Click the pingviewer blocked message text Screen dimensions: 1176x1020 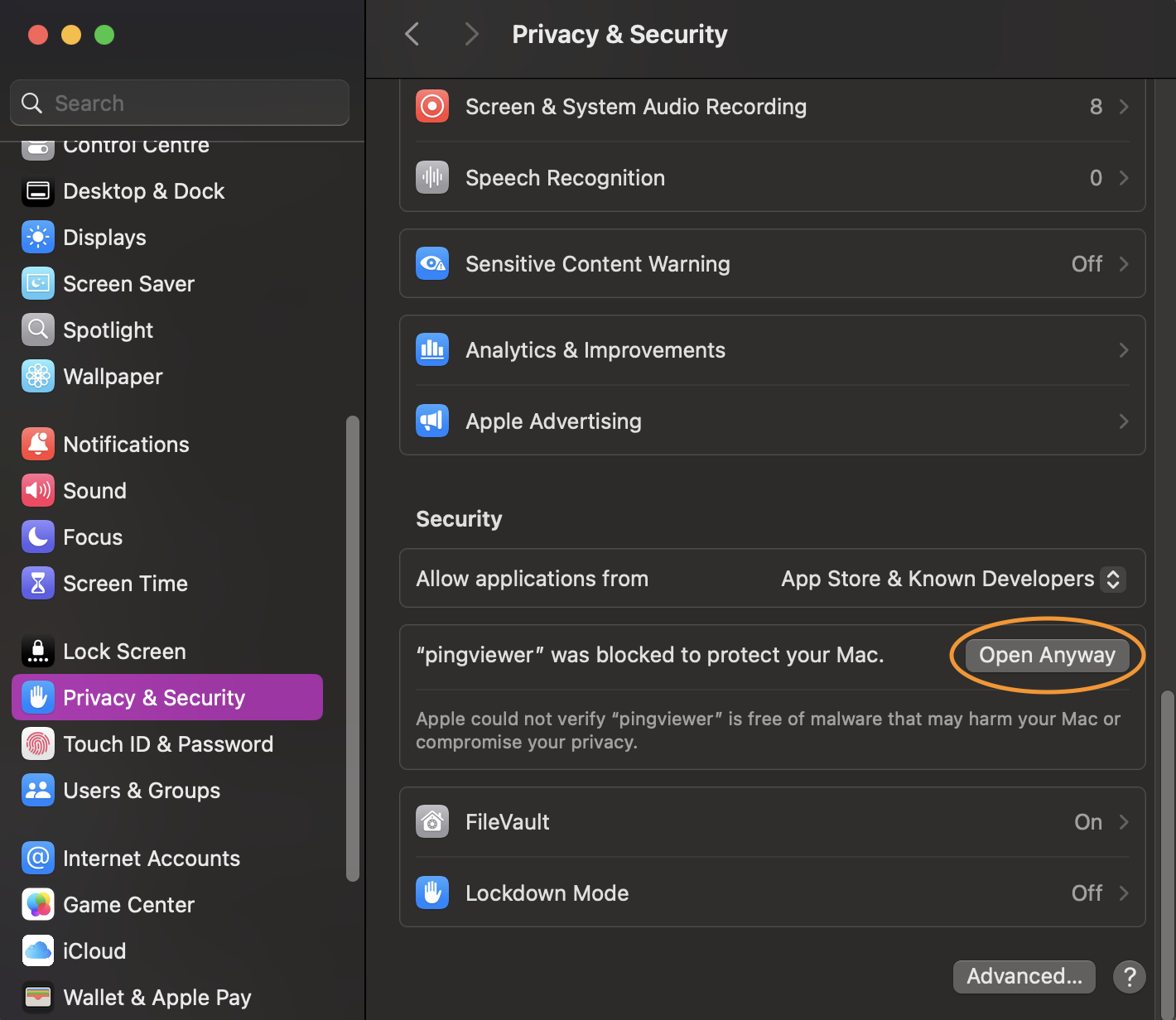tap(650, 655)
